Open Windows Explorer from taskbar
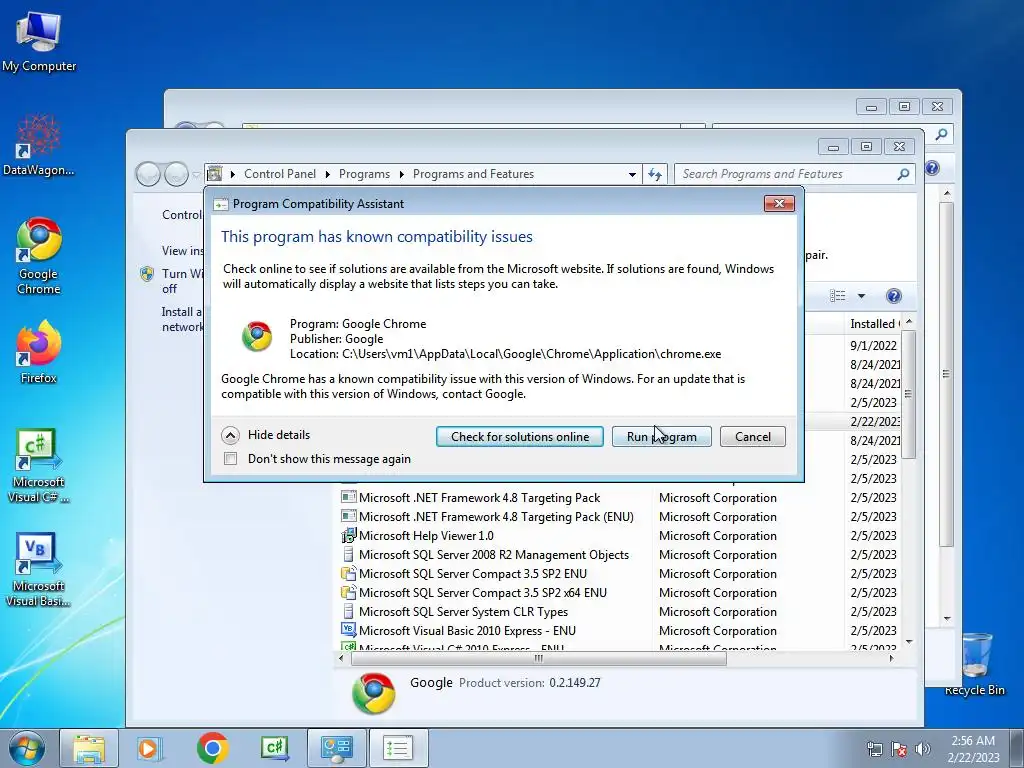This screenshot has width=1024, height=768. (89, 748)
